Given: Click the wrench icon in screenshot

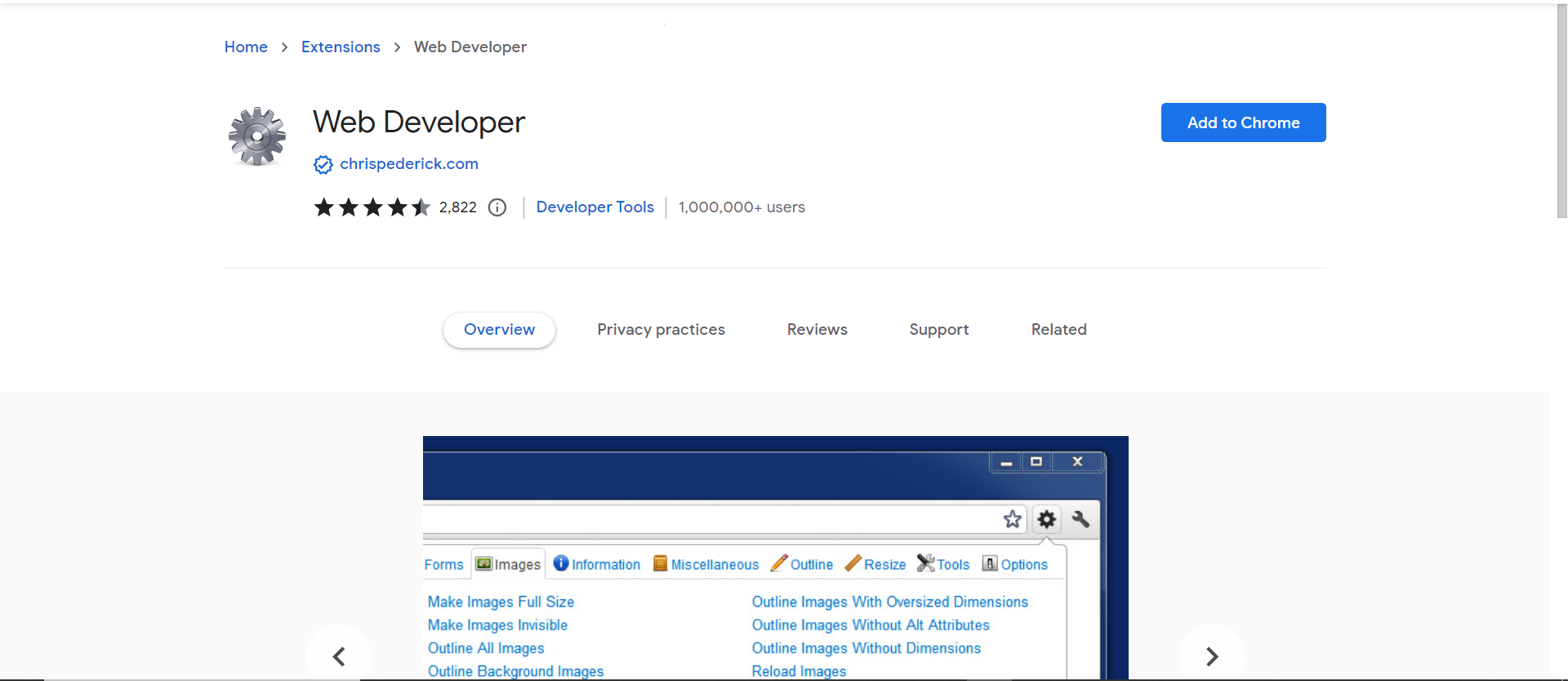Looking at the screenshot, I should point(1080,519).
